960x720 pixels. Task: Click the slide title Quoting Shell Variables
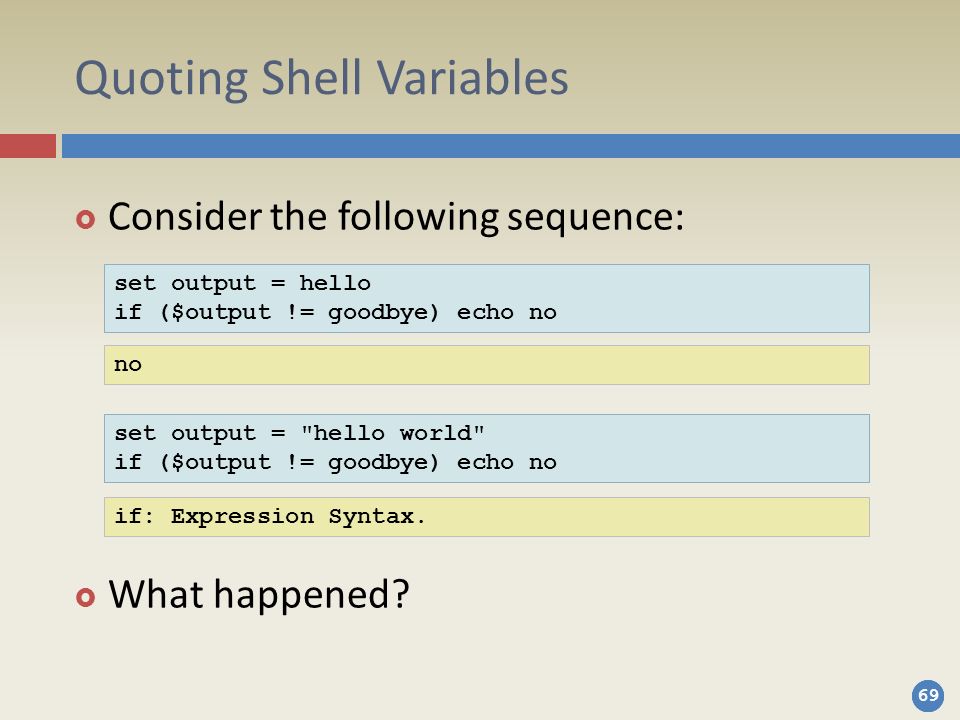(321, 79)
